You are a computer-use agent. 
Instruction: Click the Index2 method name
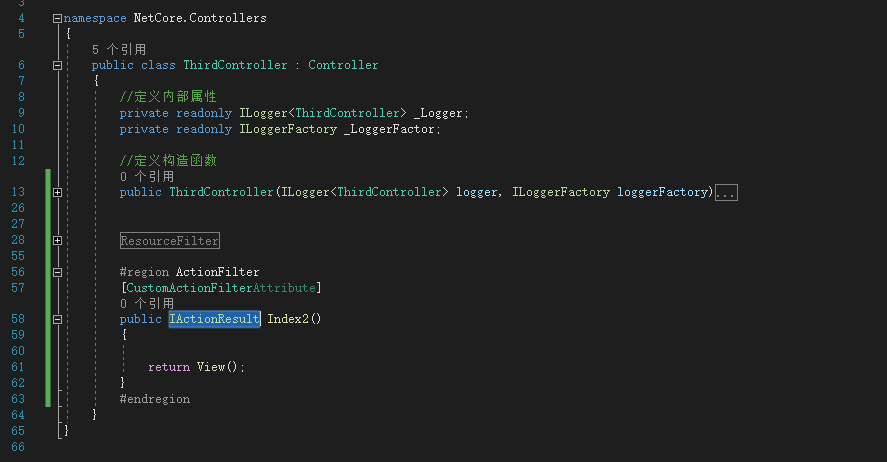click(288, 319)
